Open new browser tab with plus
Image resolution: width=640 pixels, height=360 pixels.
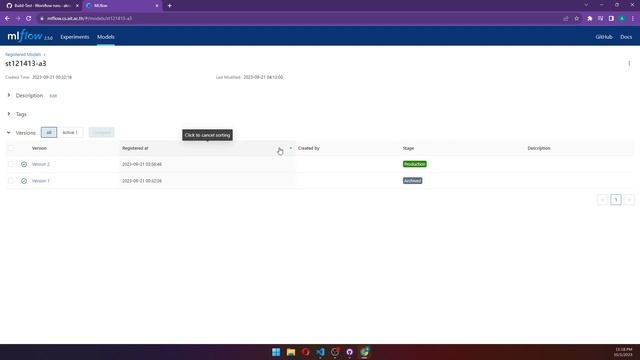coord(169,6)
